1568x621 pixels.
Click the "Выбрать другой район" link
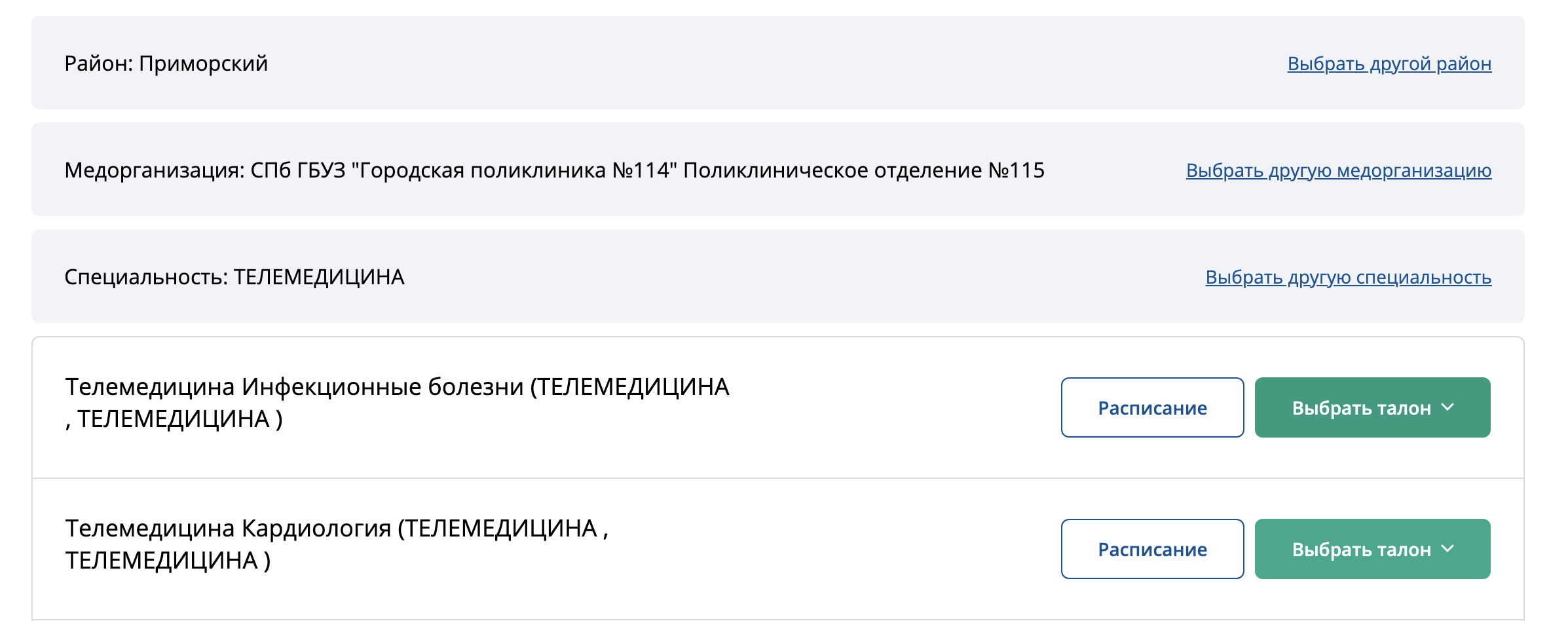click(1389, 64)
